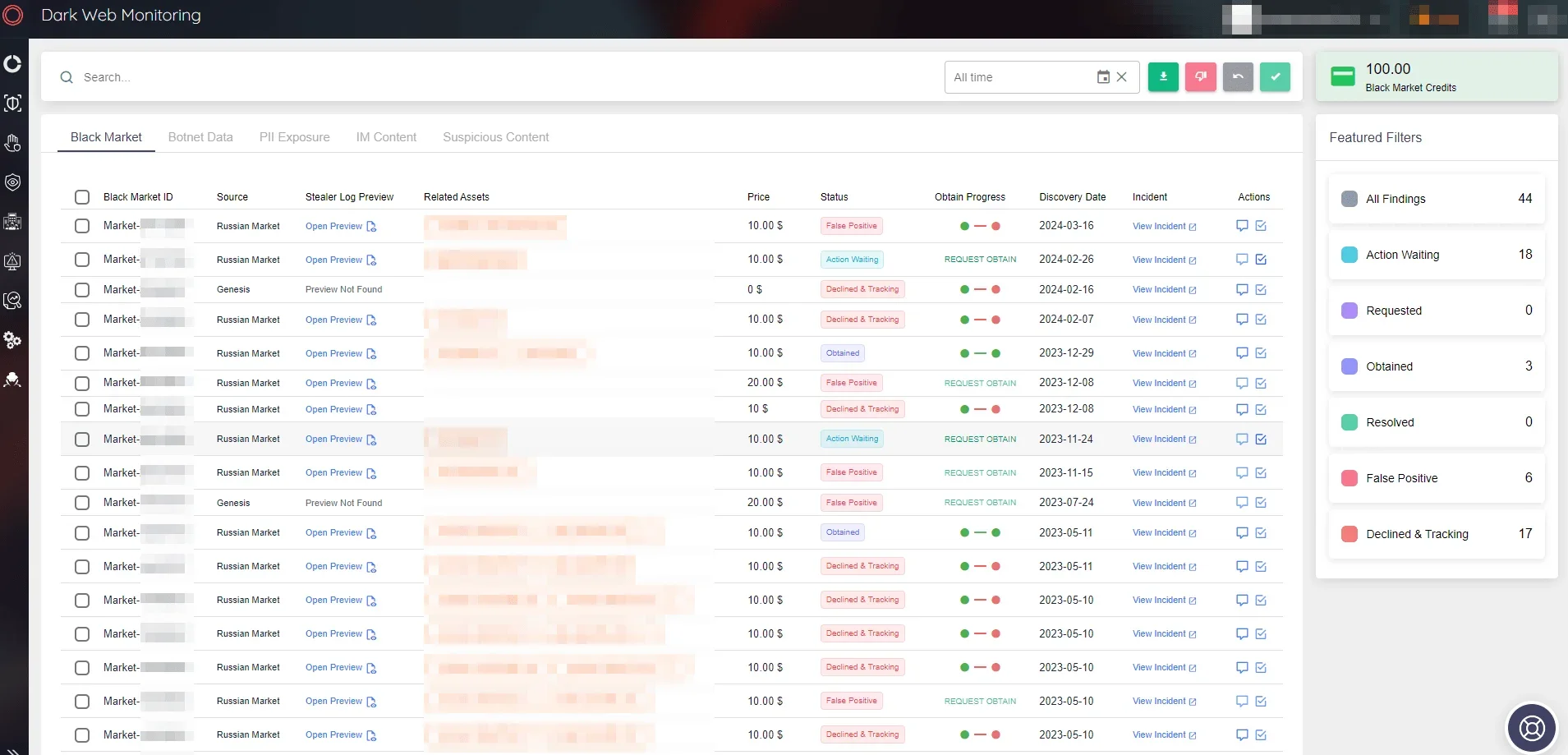Click check action icon in 2024-03-16 row
Viewport: 1568px width, 755px height.
1261,226
